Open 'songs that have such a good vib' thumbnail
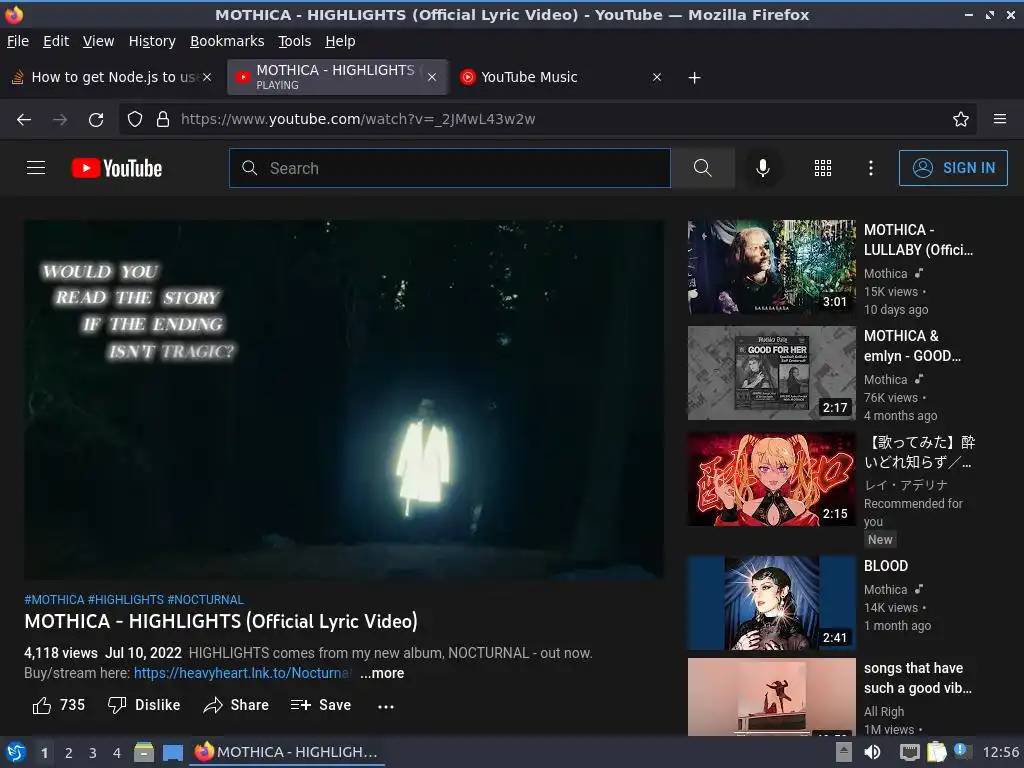The height and width of the screenshot is (768, 1024). point(771,697)
